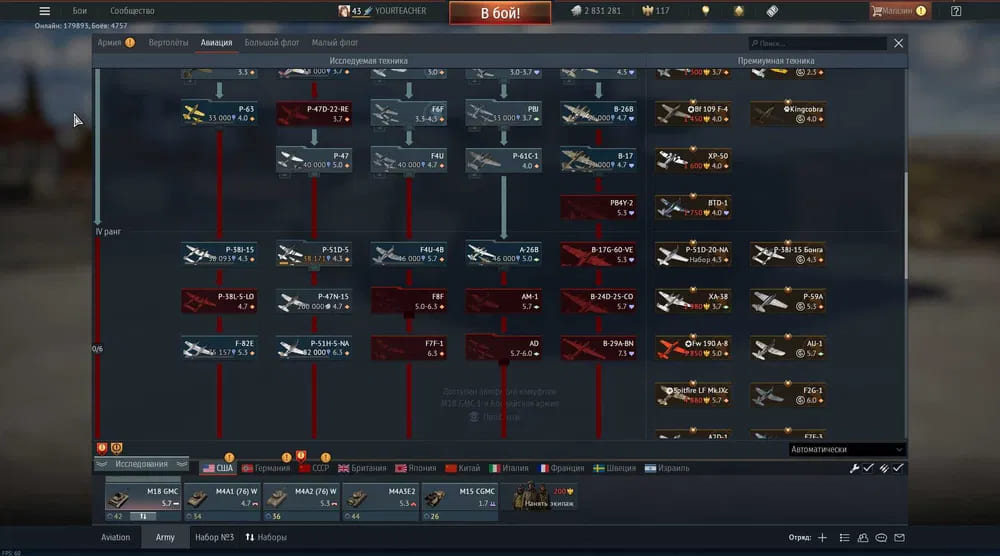Open the squad list icon
The height and width of the screenshot is (556, 1000).
844,538
